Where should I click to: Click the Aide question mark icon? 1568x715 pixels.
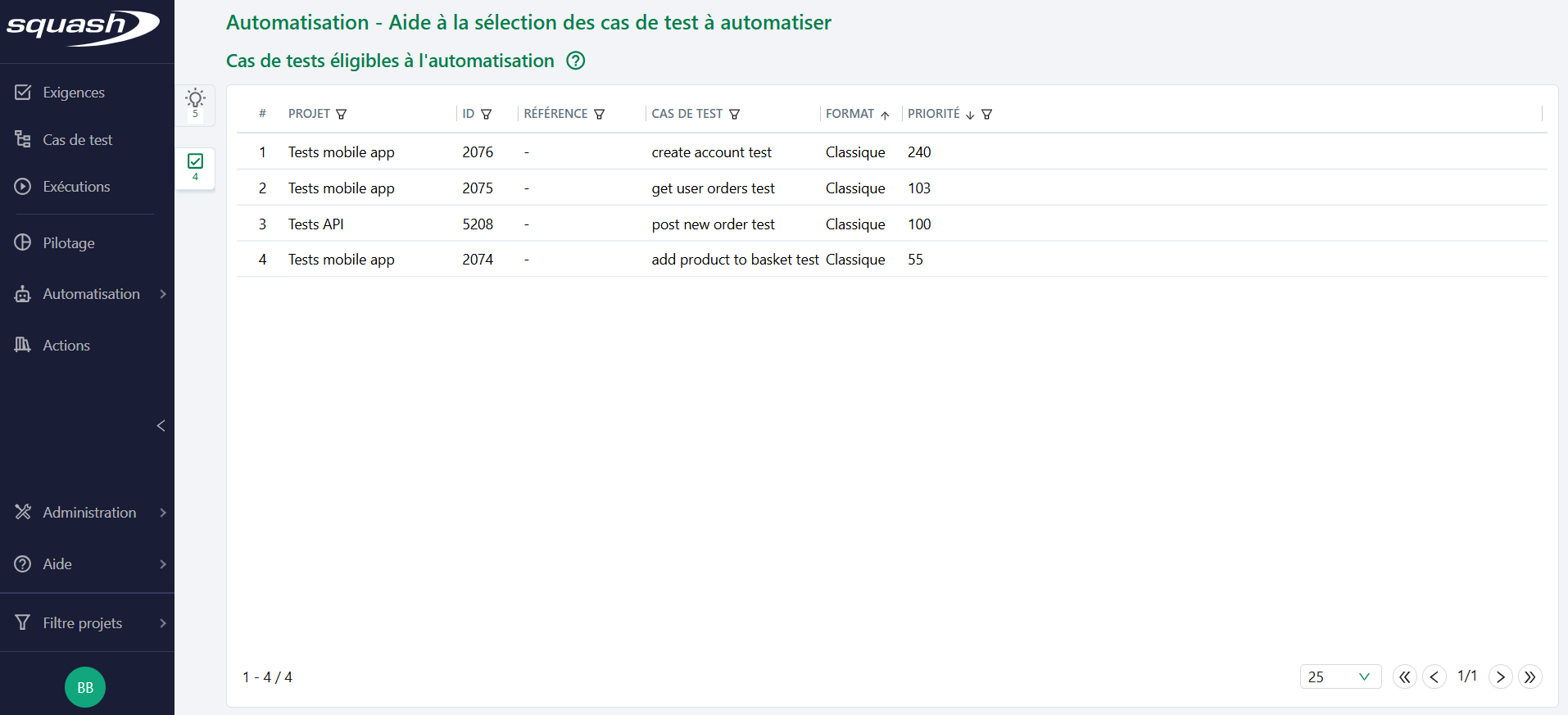pos(23,564)
